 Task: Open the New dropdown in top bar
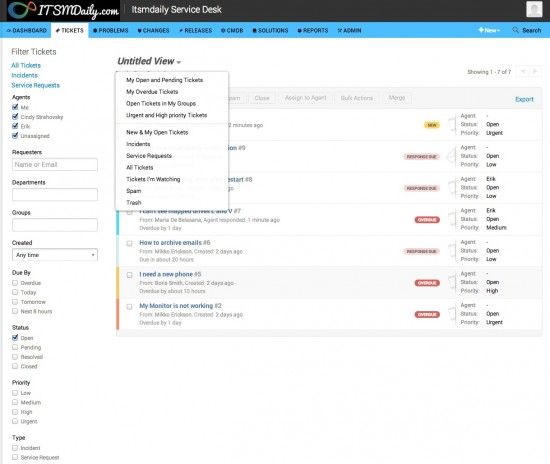click(x=489, y=30)
